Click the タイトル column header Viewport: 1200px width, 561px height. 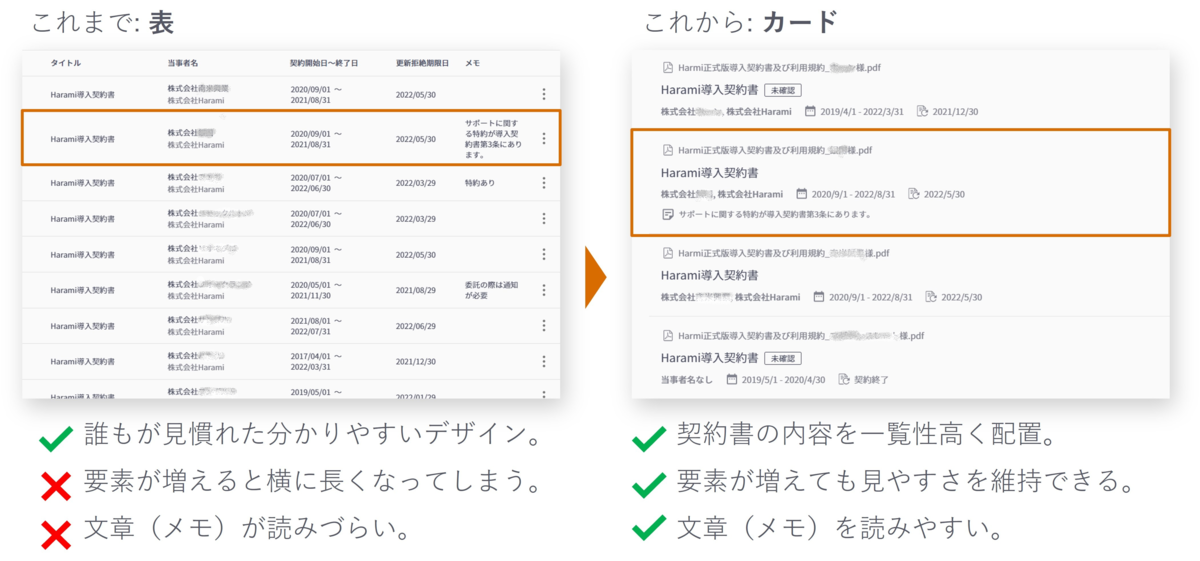pos(67,63)
